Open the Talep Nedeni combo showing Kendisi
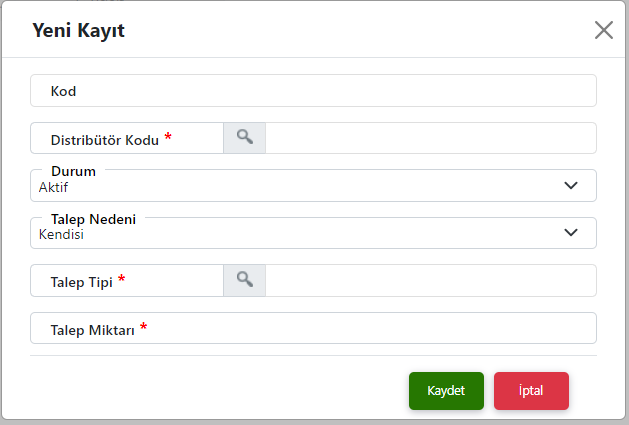 pyautogui.click(x=313, y=233)
